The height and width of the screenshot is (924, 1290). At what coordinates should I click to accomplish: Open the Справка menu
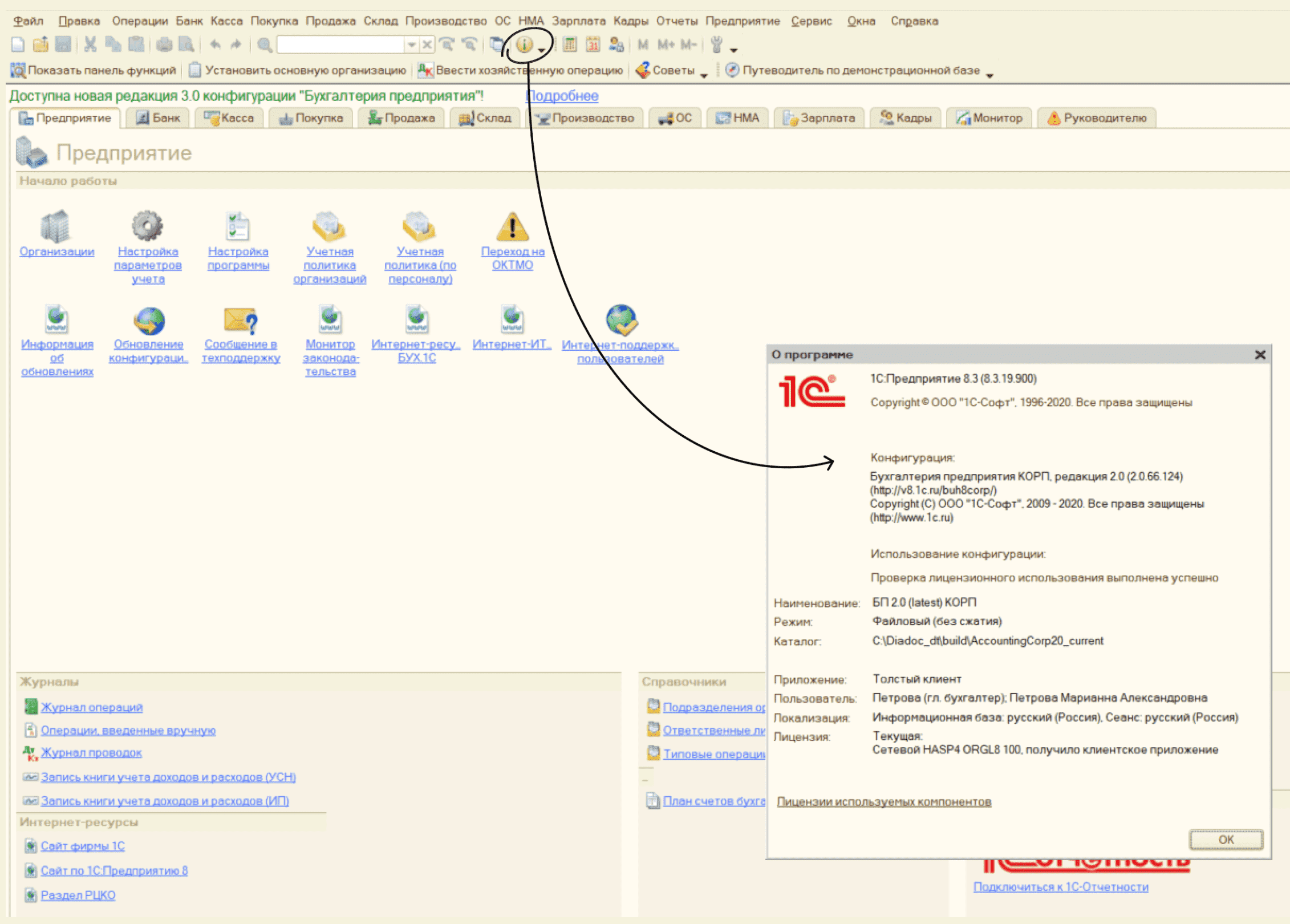914,21
